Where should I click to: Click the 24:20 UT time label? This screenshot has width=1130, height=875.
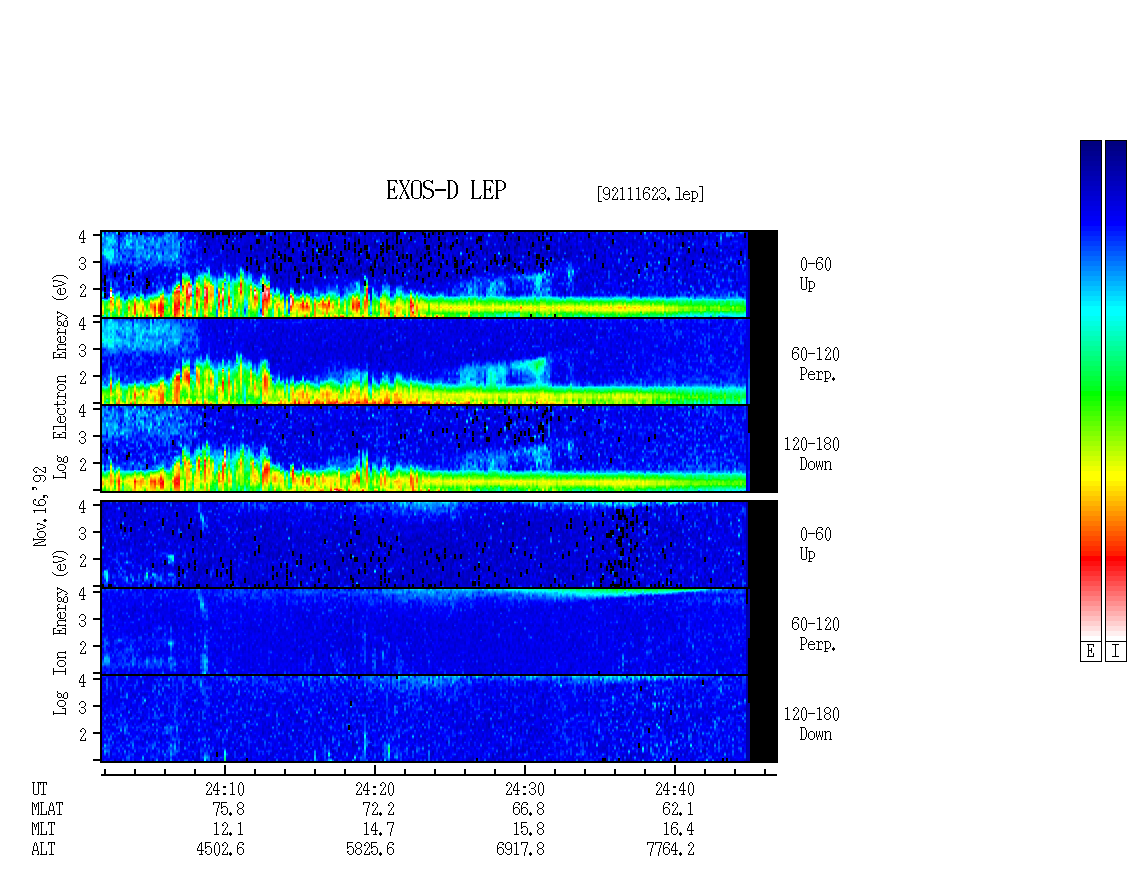click(x=375, y=789)
